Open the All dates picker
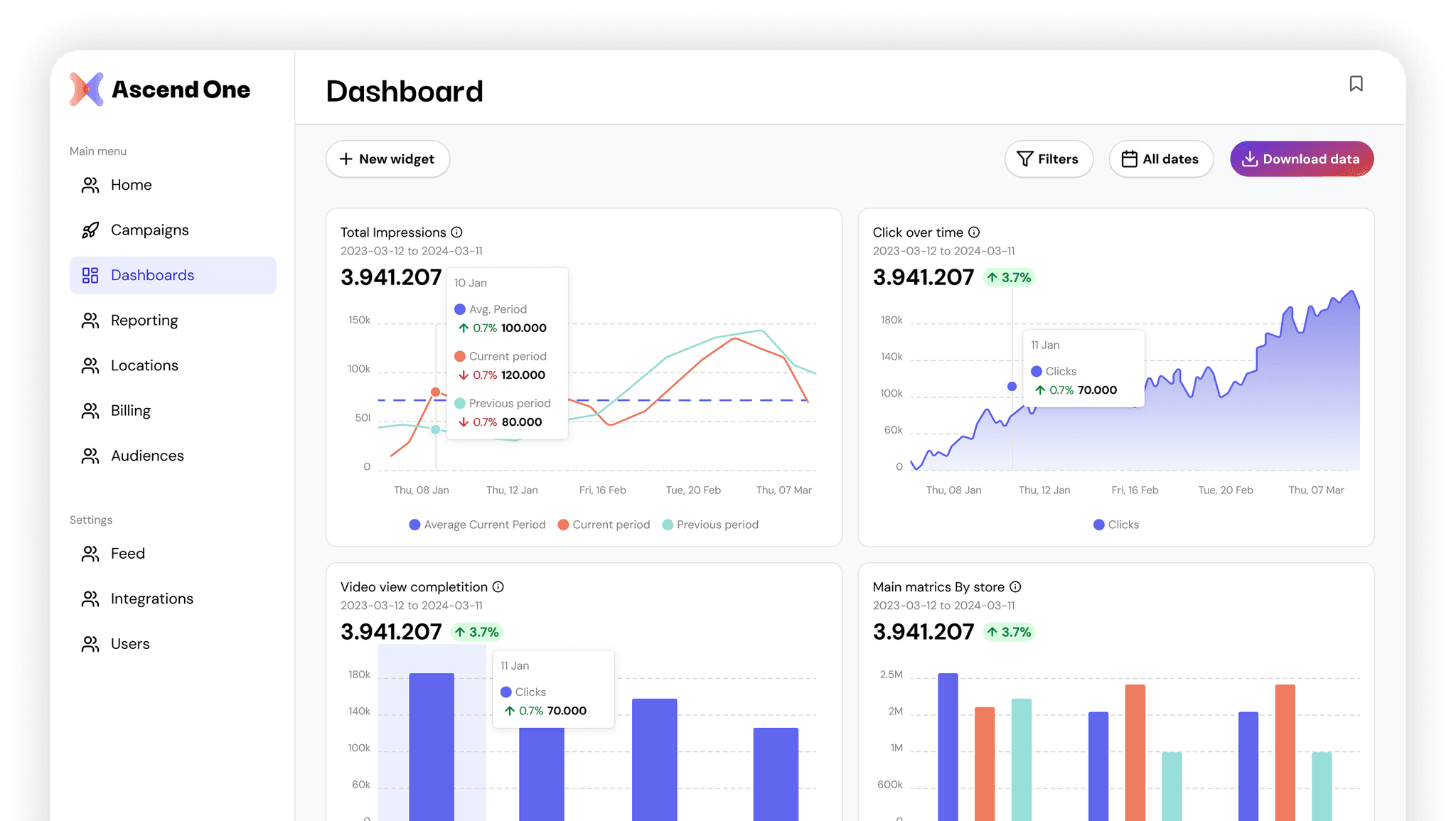Viewport: 1456px width, 821px height. coord(1161,159)
